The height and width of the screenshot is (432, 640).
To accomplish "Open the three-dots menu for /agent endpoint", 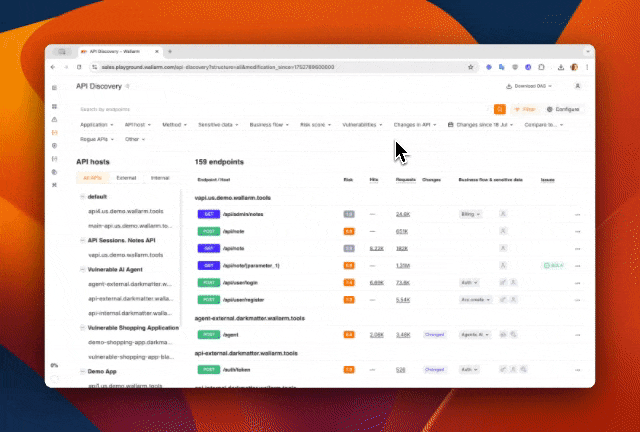I will (577, 334).
